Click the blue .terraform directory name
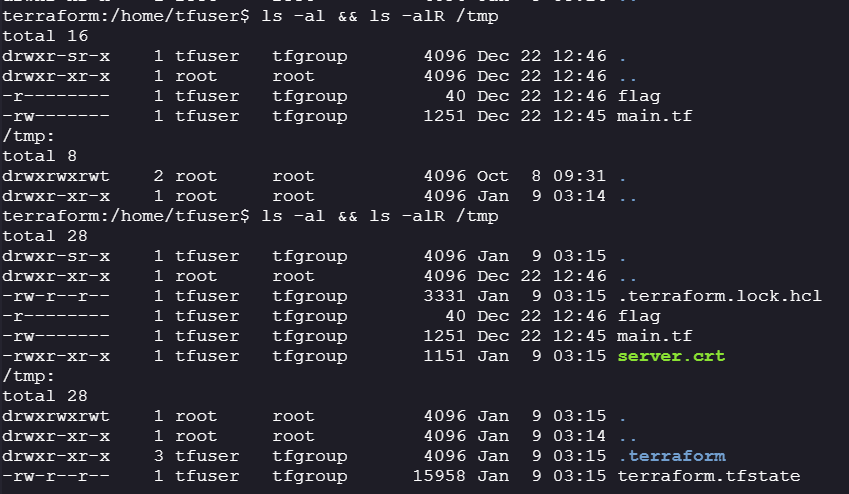 pyautogui.click(x=671, y=456)
